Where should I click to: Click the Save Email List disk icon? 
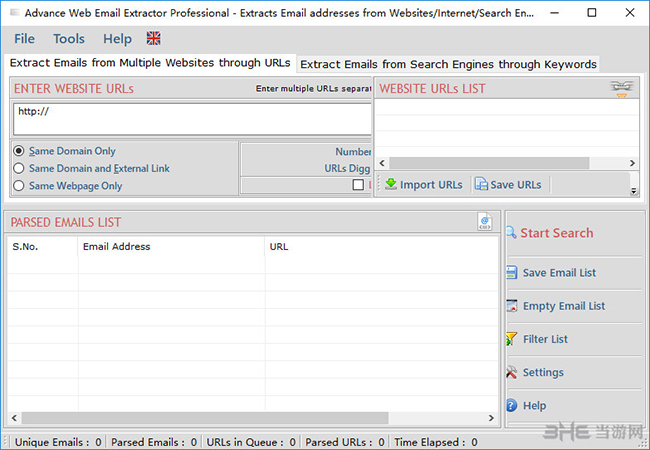click(x=512, y=272)
